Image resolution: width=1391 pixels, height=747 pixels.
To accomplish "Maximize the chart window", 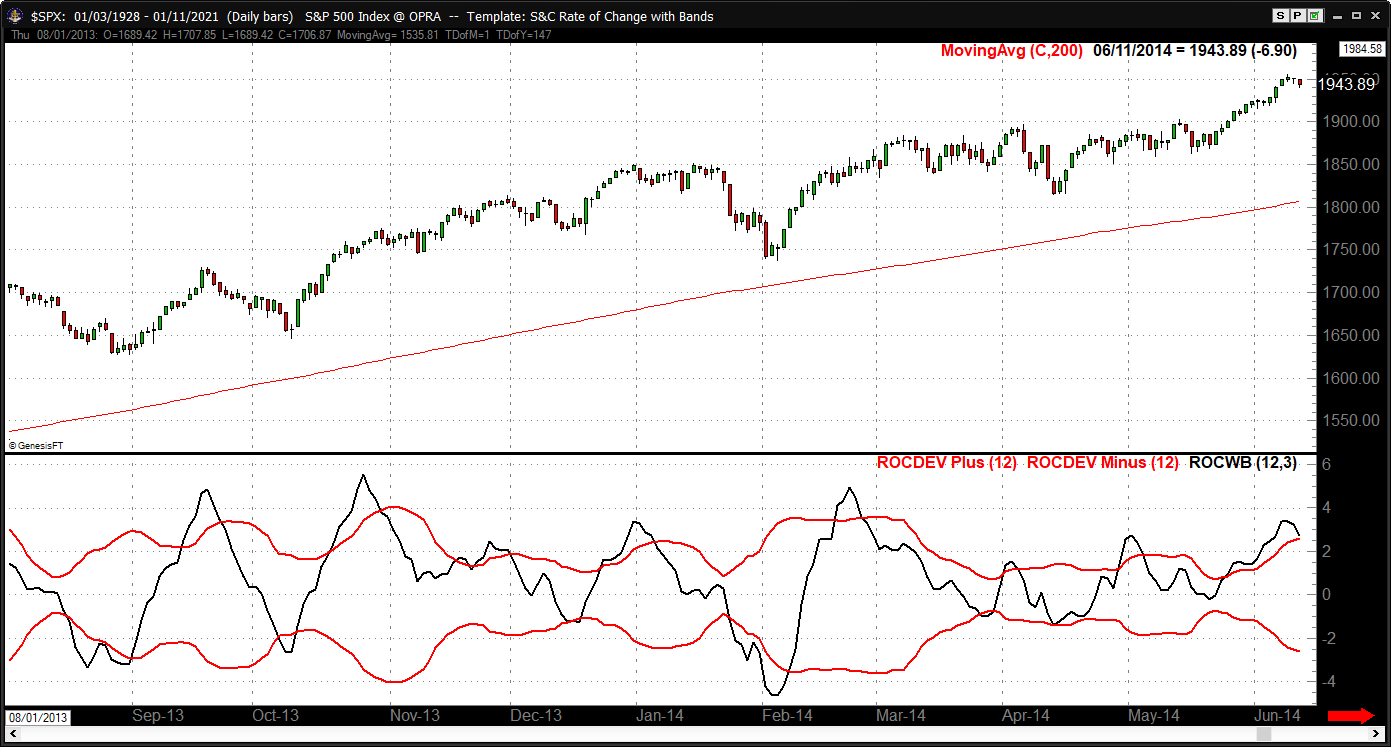I will pos(1355,16).
